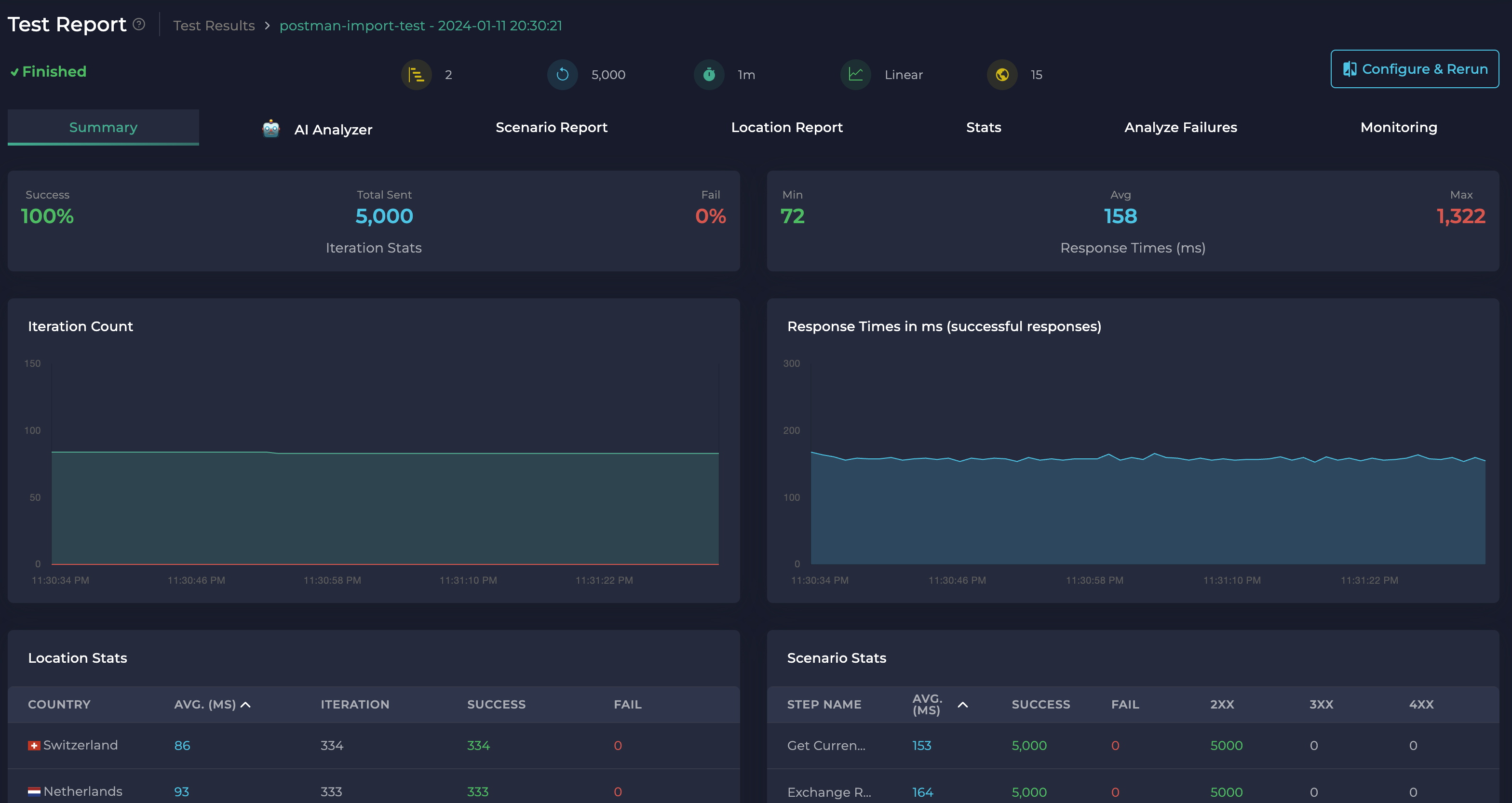Click the AI Analyzer robot icon

(270, 129)
